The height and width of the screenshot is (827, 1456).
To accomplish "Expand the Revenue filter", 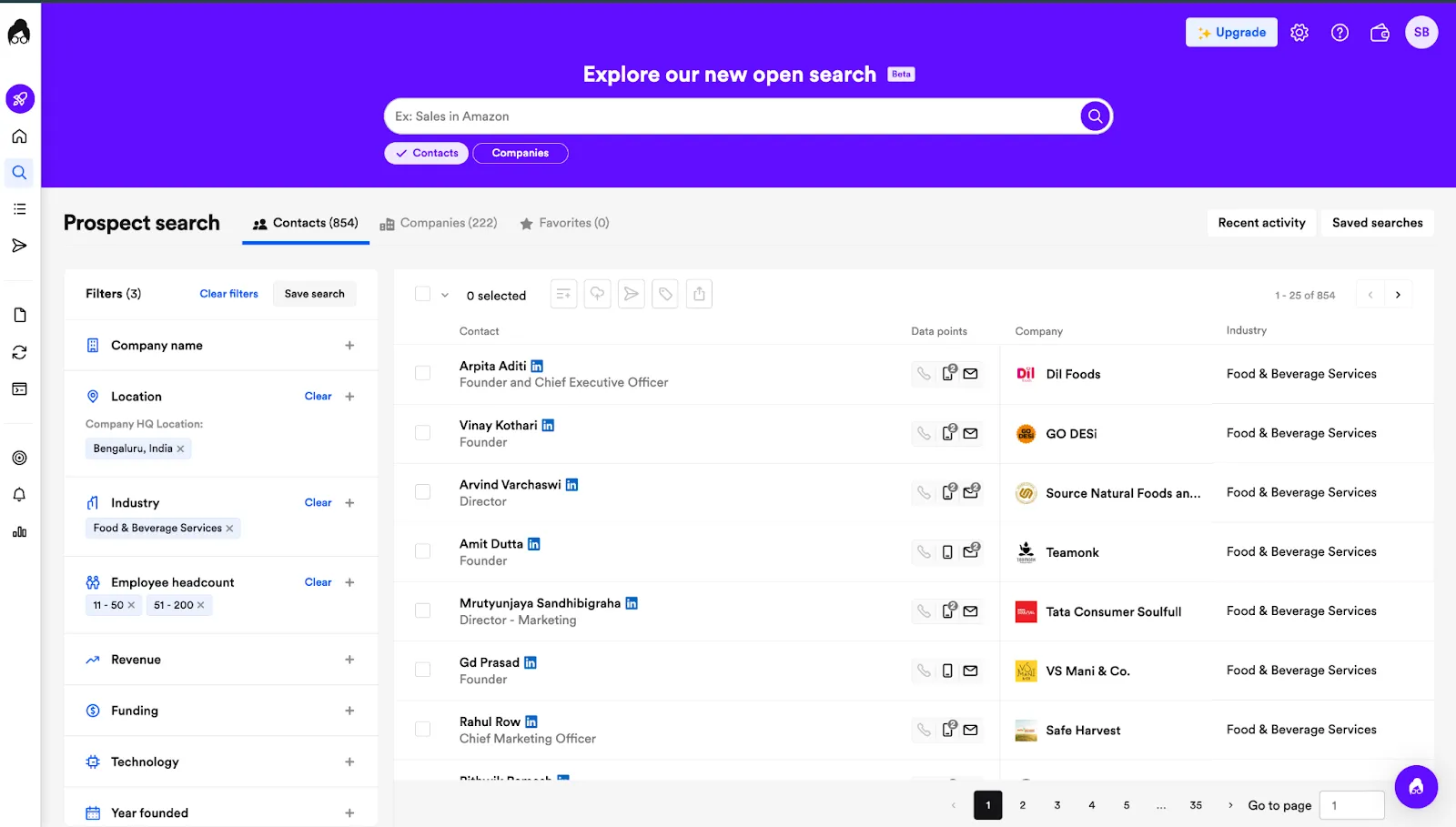I will (x=349, y=660).
